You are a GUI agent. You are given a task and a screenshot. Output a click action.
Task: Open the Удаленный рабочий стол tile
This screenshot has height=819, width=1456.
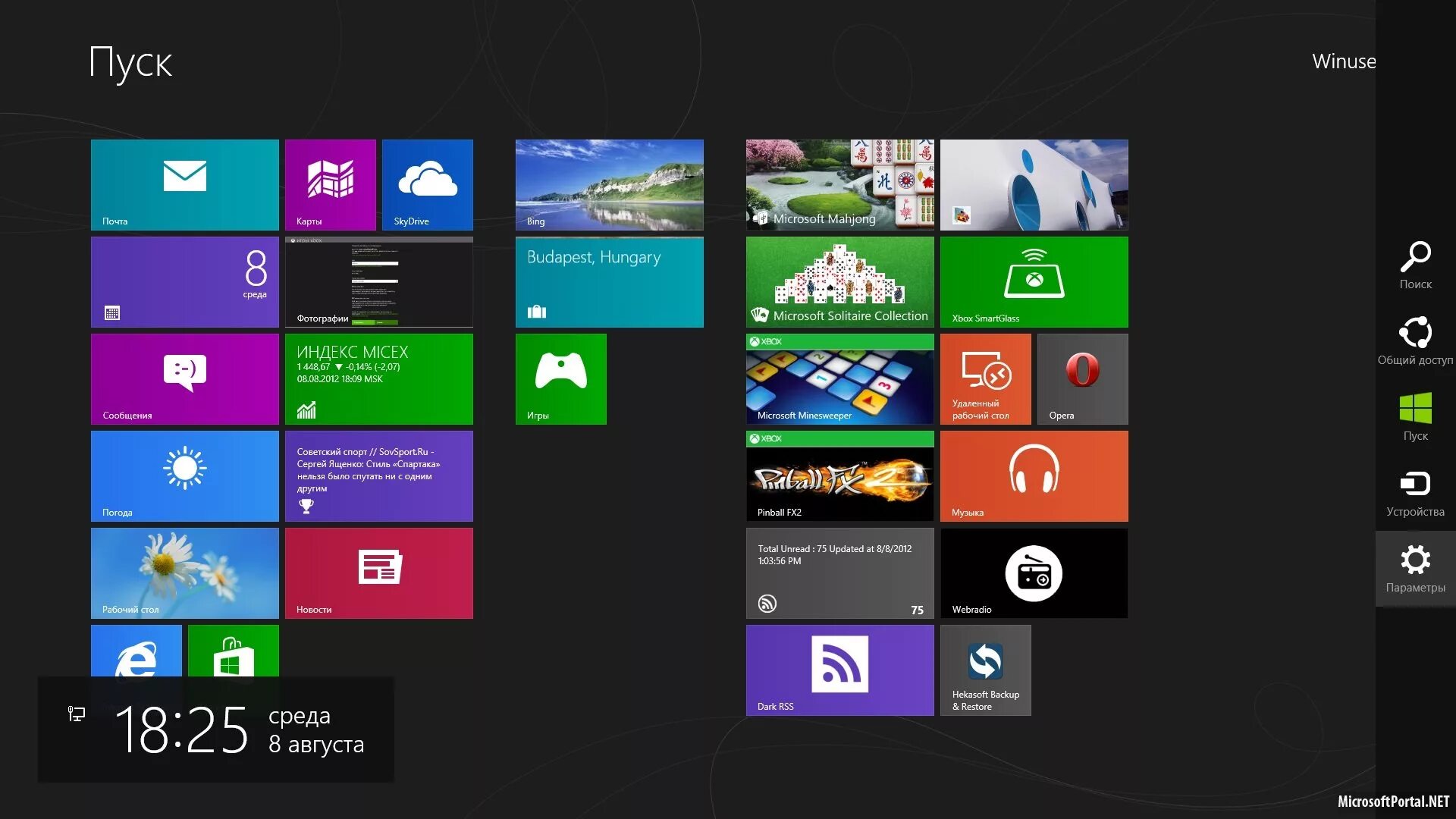[985, 378]
